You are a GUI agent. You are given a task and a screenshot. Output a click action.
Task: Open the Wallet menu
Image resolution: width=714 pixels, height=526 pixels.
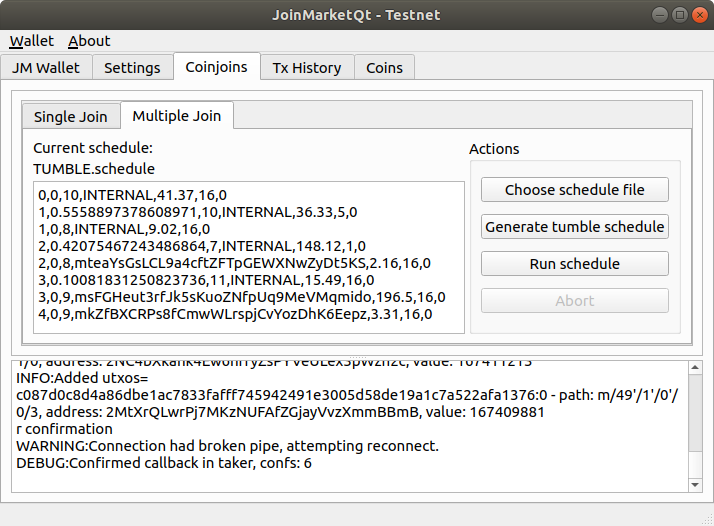(x=32, y=41)
